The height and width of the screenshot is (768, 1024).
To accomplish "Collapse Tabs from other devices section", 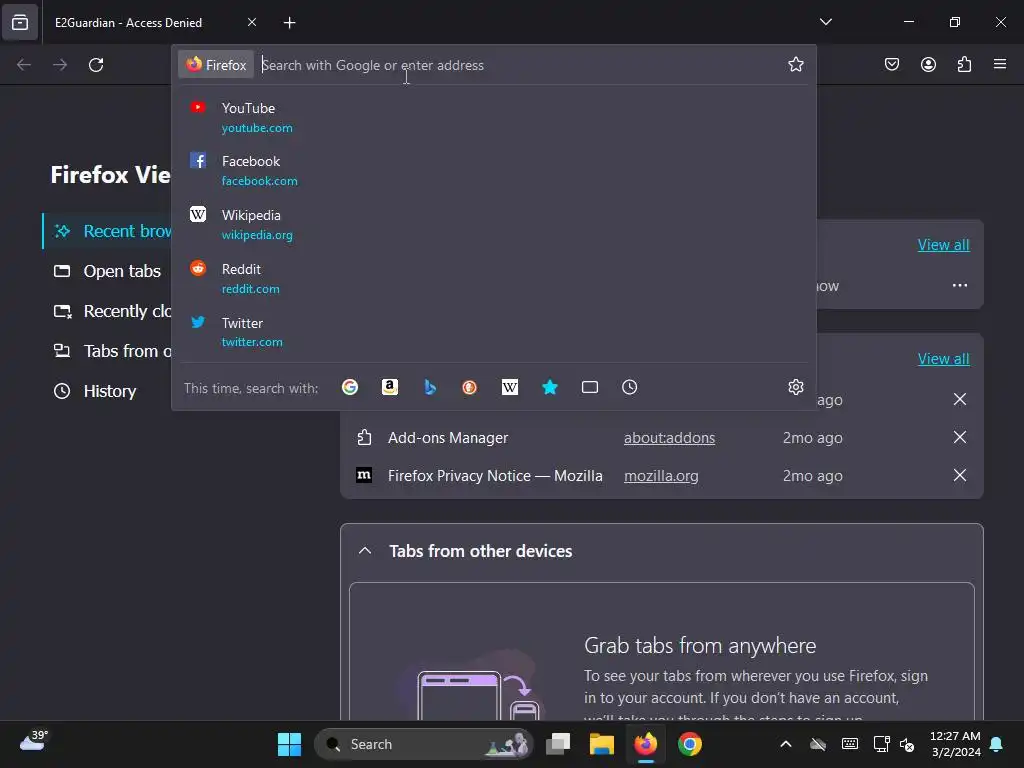I will click(365, 551).
